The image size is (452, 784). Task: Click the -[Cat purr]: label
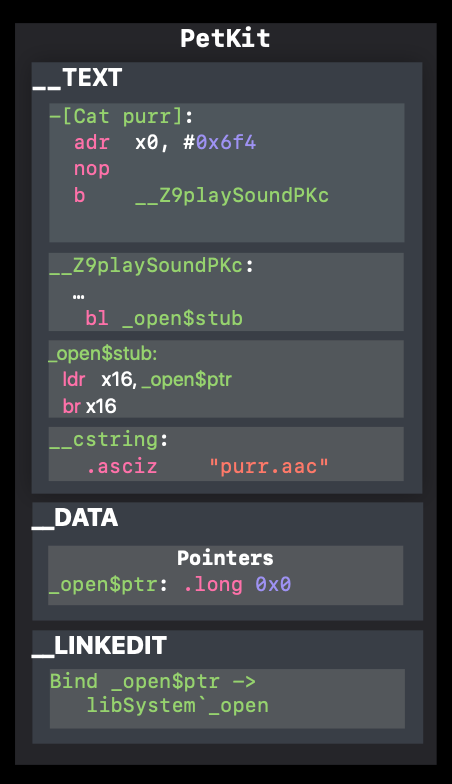(x=121, y=116)
